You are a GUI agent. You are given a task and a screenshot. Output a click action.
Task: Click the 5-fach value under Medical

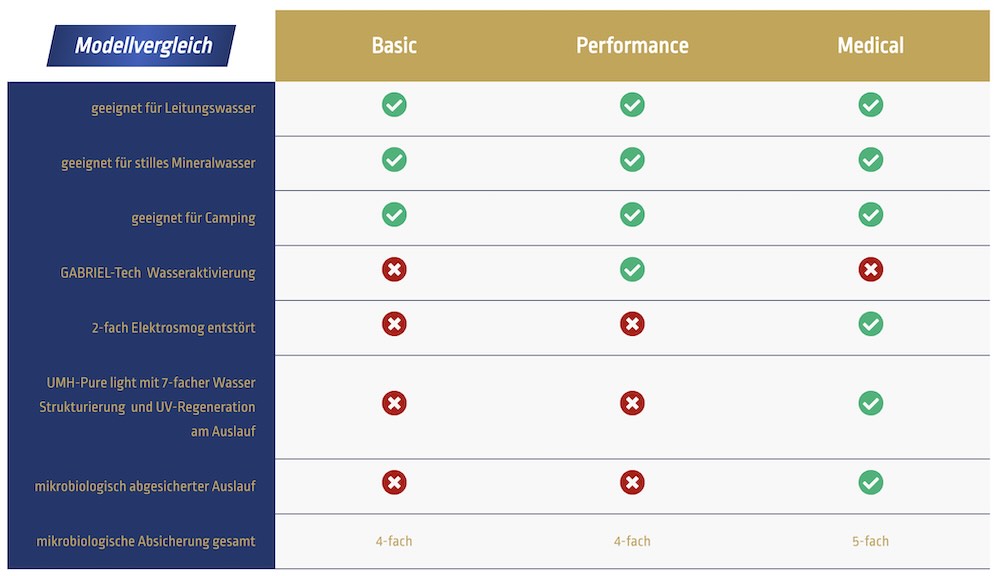[870, 541]
